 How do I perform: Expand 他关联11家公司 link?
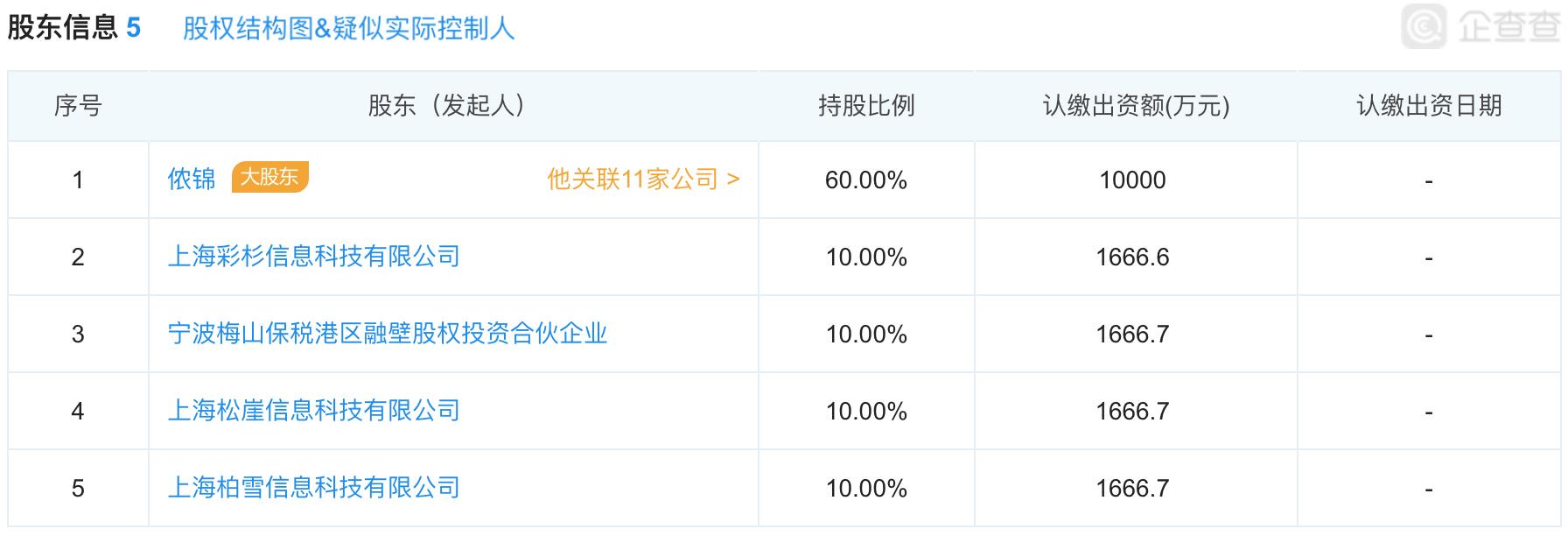pyautogui.click(x=643, y=180)
